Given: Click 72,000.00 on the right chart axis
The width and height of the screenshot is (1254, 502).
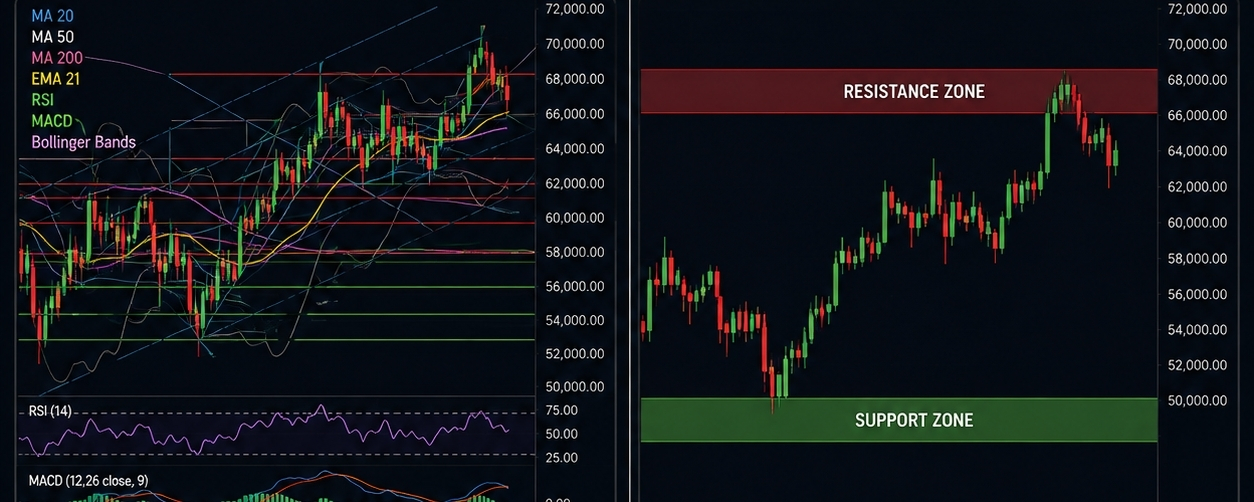Looking at the screenshot, I should (x=1197, y=9).
